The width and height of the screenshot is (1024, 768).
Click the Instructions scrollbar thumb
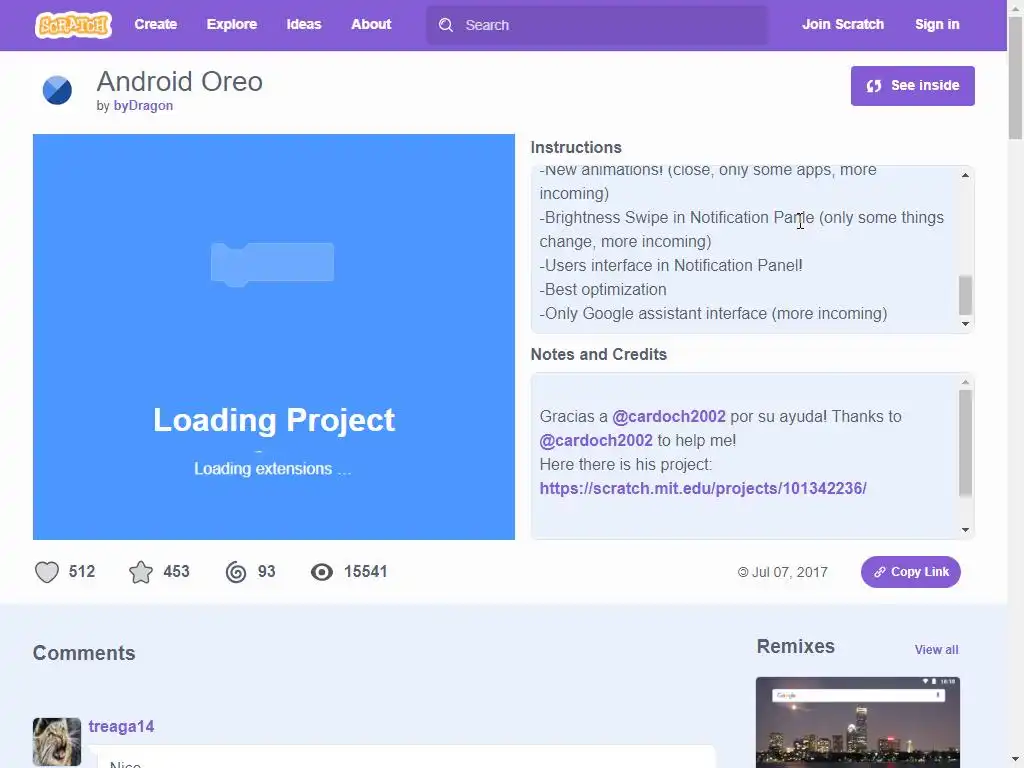[x=965, y=295]
